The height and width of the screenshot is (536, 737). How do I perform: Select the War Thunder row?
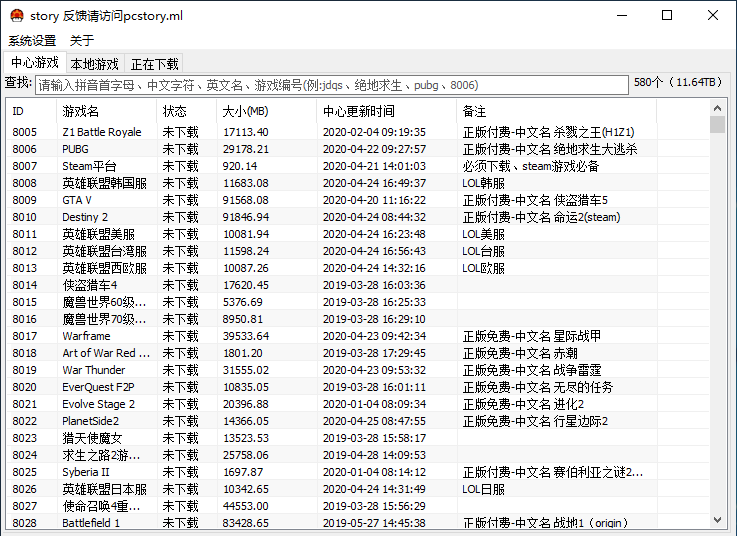tap(357, 370)
